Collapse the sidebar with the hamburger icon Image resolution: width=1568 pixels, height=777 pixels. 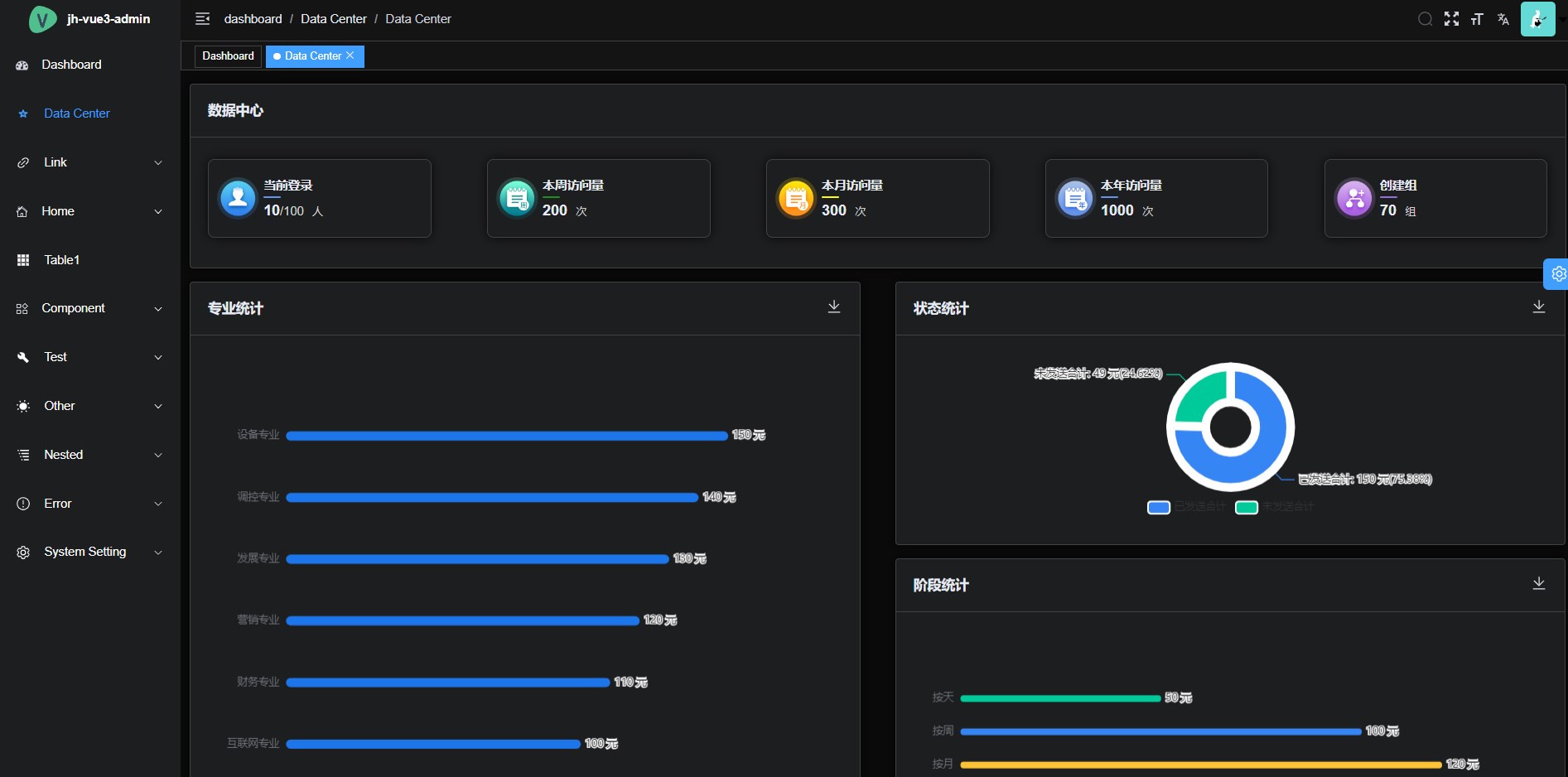pos(202,19)
